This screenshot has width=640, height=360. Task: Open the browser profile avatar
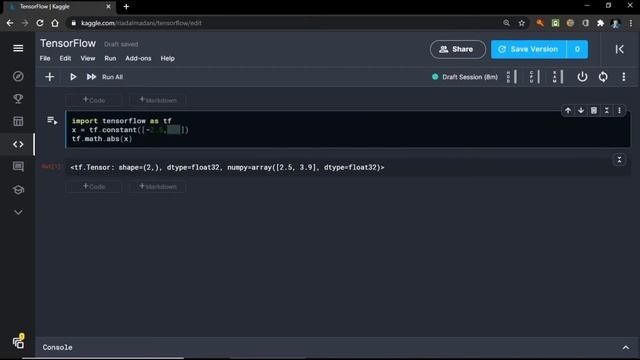[616, 23]
